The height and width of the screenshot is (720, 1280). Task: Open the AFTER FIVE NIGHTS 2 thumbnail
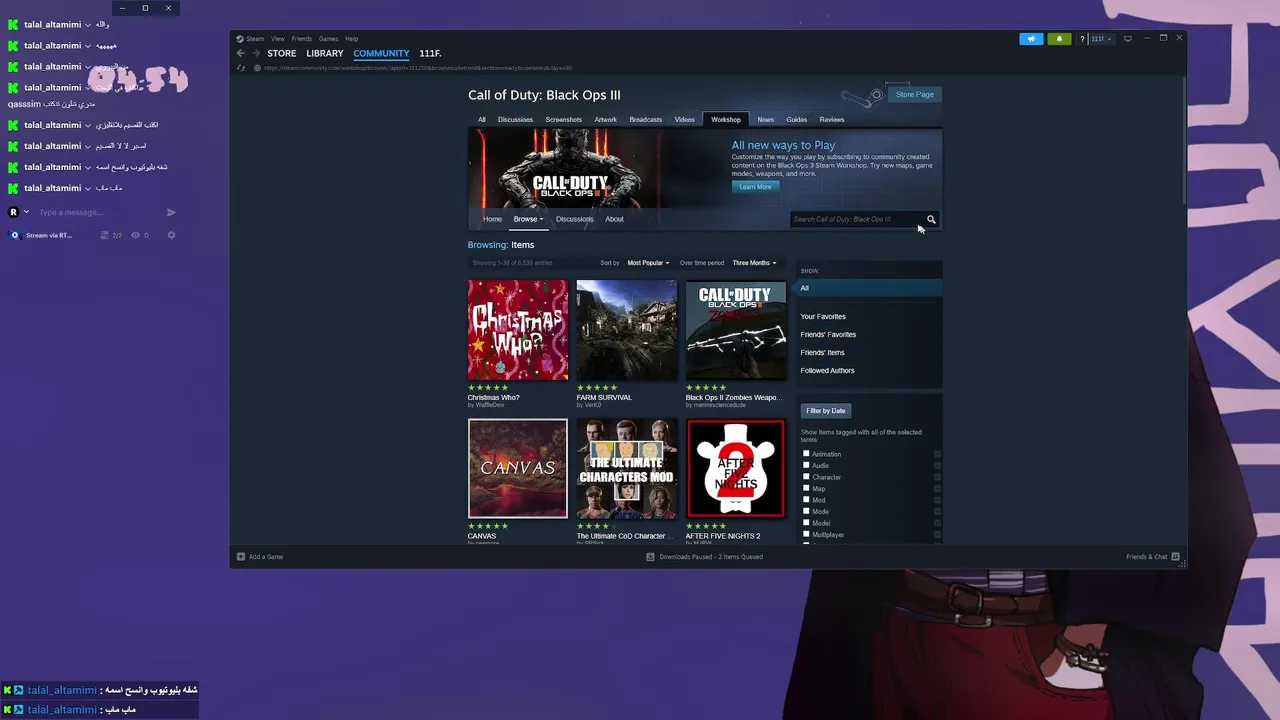coord(736,469)
